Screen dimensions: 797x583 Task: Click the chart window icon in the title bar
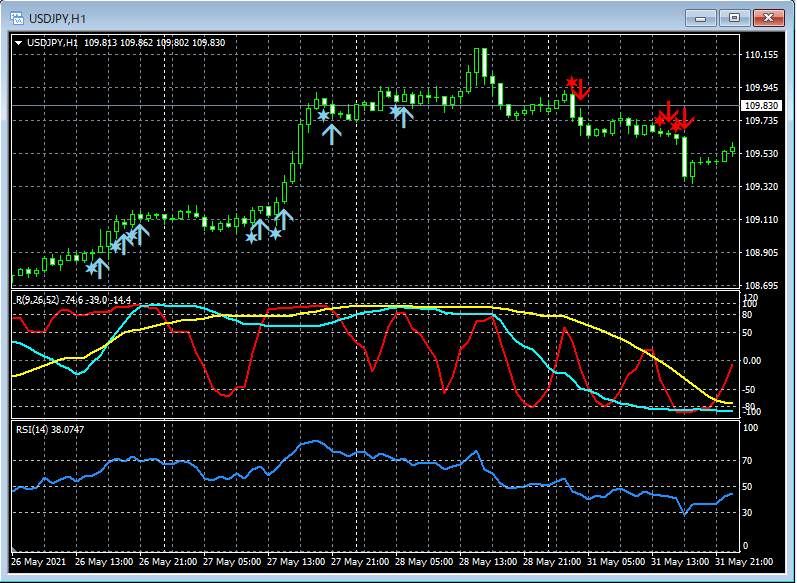pyautogui.click(x=17, y=17)
